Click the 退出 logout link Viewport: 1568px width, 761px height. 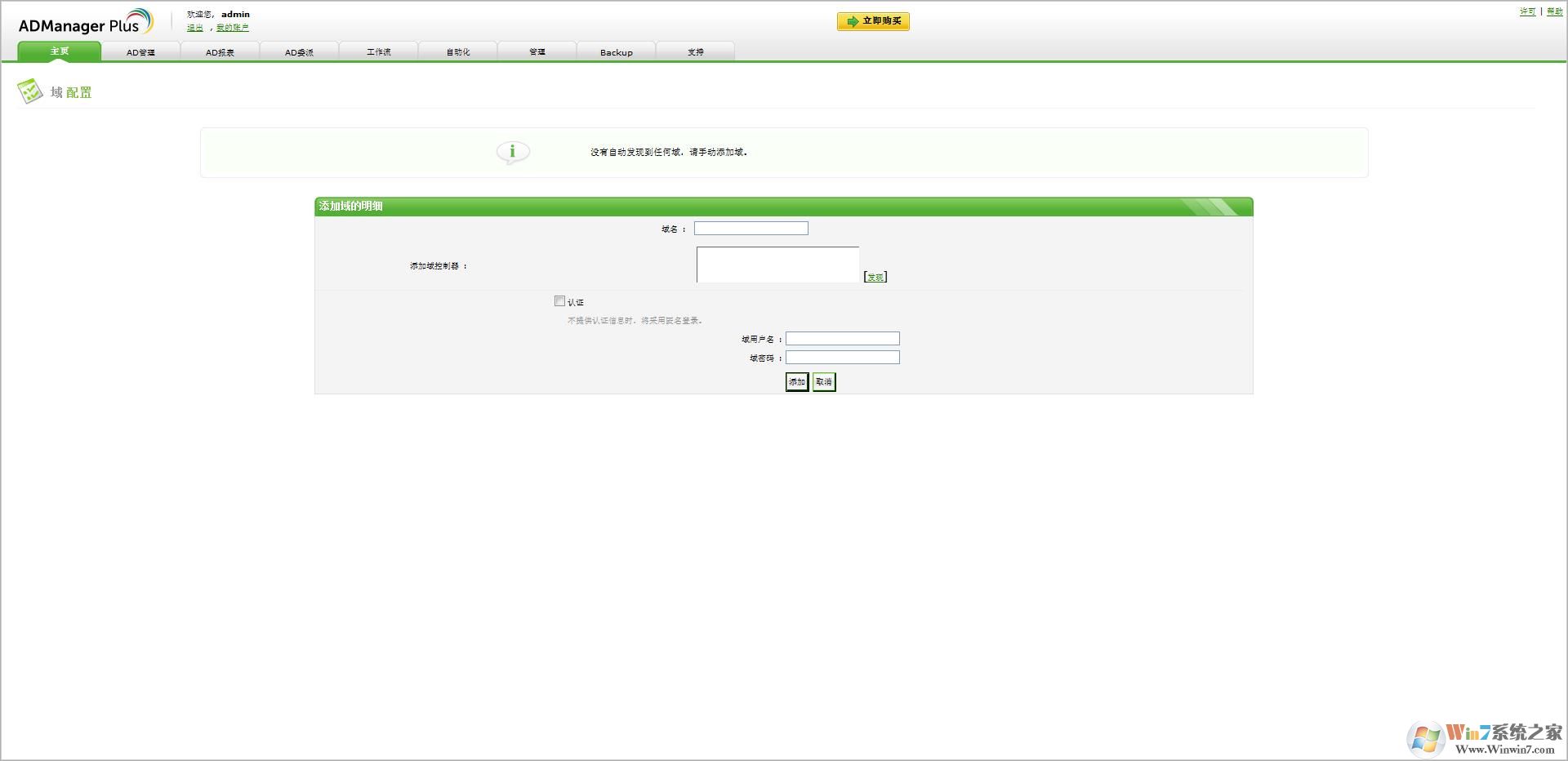[195, 28]
